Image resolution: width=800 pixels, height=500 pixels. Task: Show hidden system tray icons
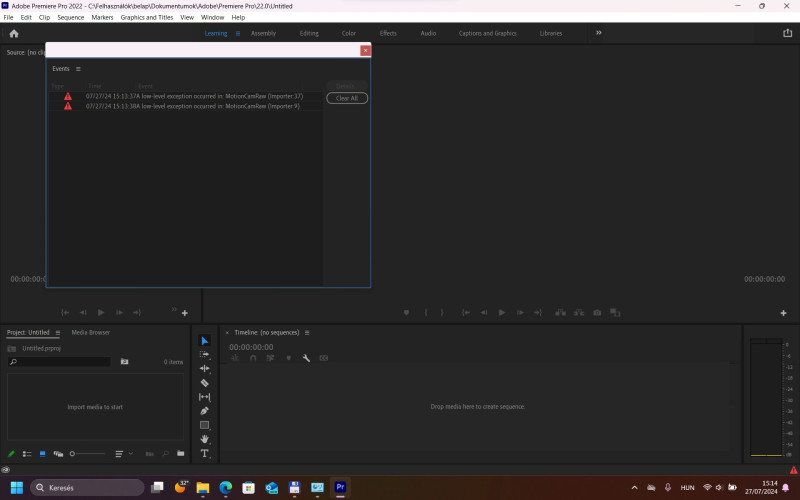click(x=634, y=488)
